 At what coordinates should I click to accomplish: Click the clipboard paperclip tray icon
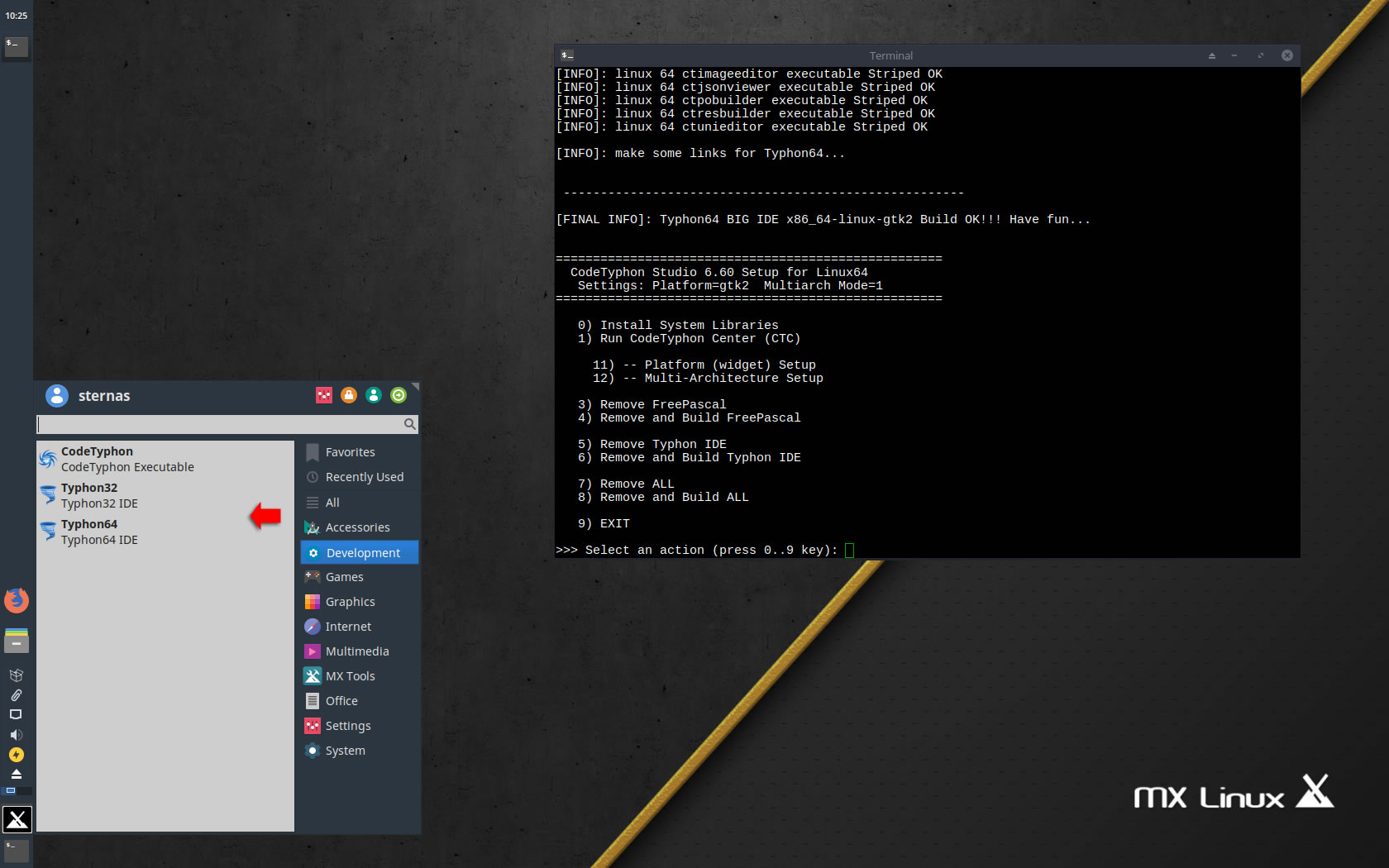coord(16,695)
